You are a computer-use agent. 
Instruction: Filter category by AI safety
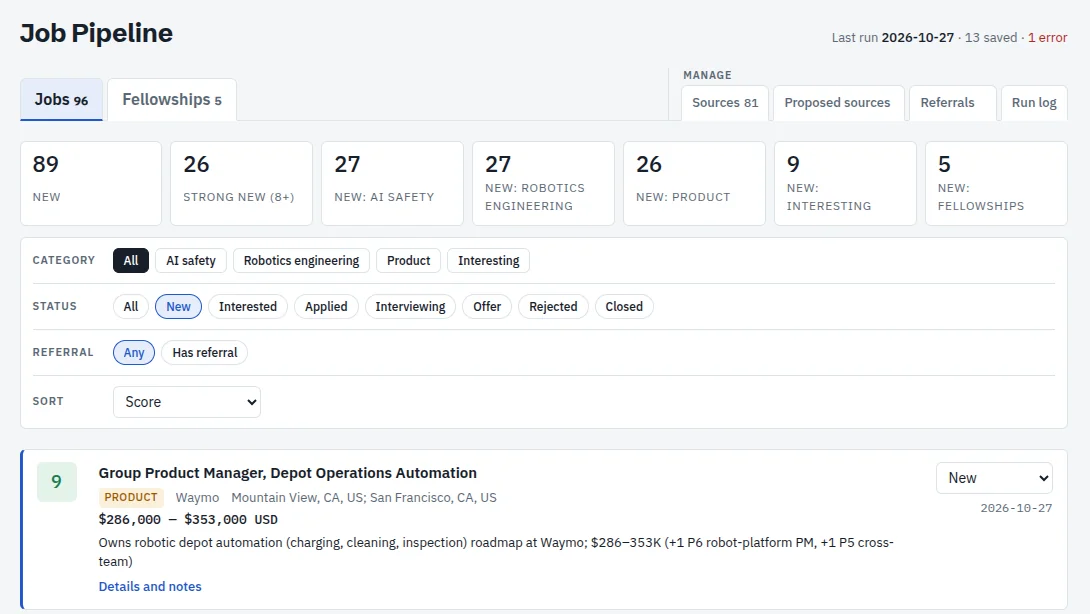click(190, 261)
